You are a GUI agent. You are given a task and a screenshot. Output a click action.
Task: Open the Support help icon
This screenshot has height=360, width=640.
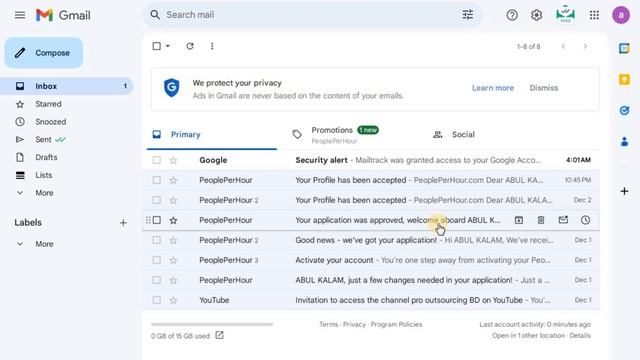tap(512, 15)
